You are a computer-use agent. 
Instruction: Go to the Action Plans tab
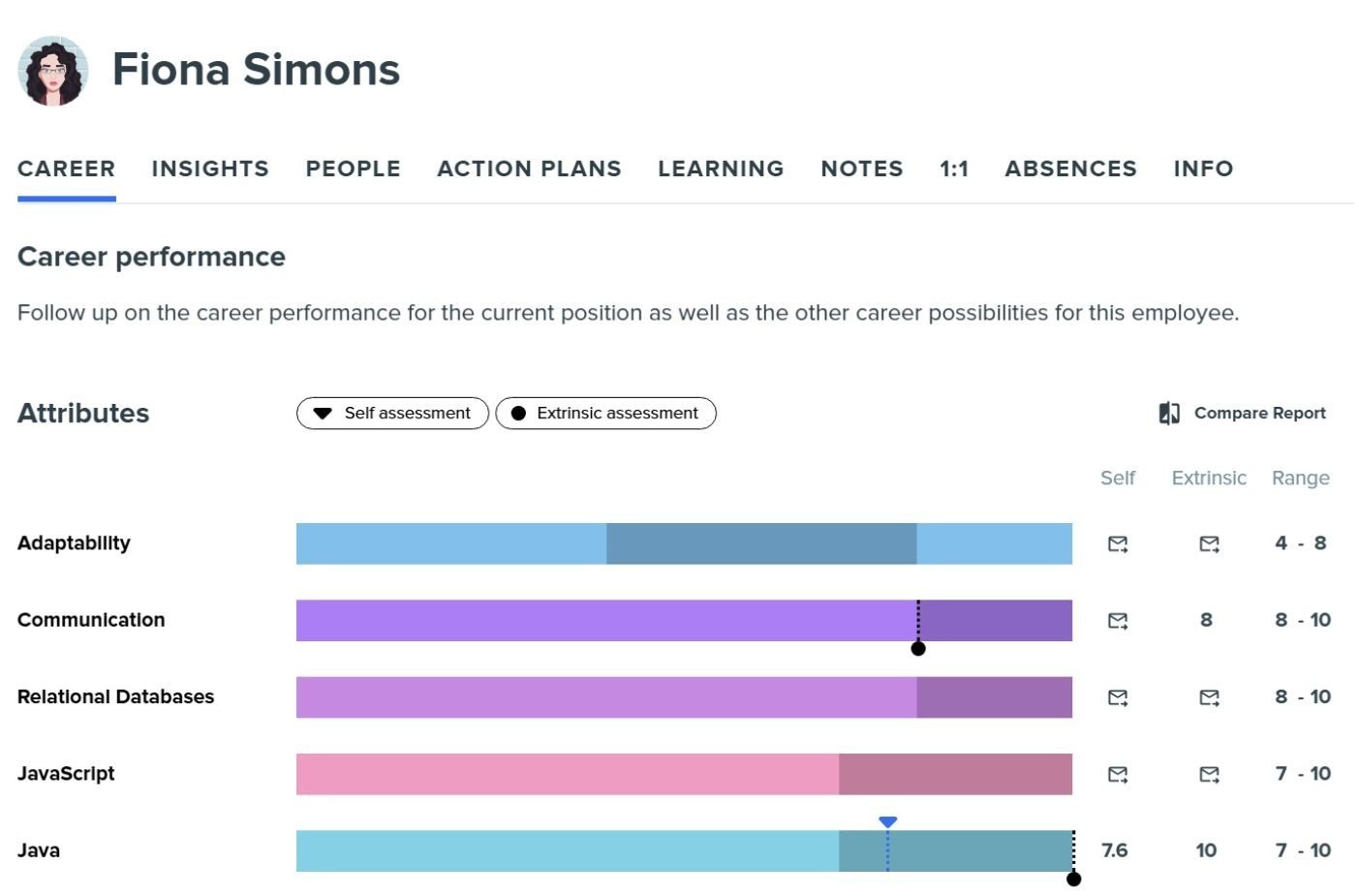(528, 169)
